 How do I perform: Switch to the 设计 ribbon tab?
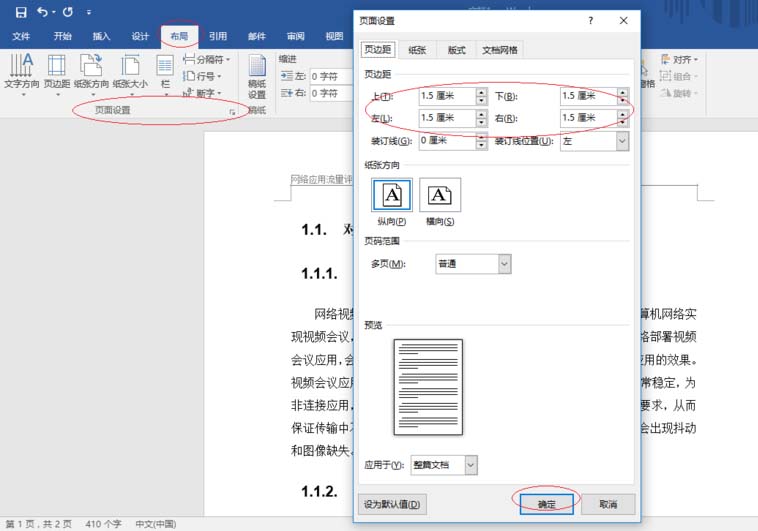point(140,36)
